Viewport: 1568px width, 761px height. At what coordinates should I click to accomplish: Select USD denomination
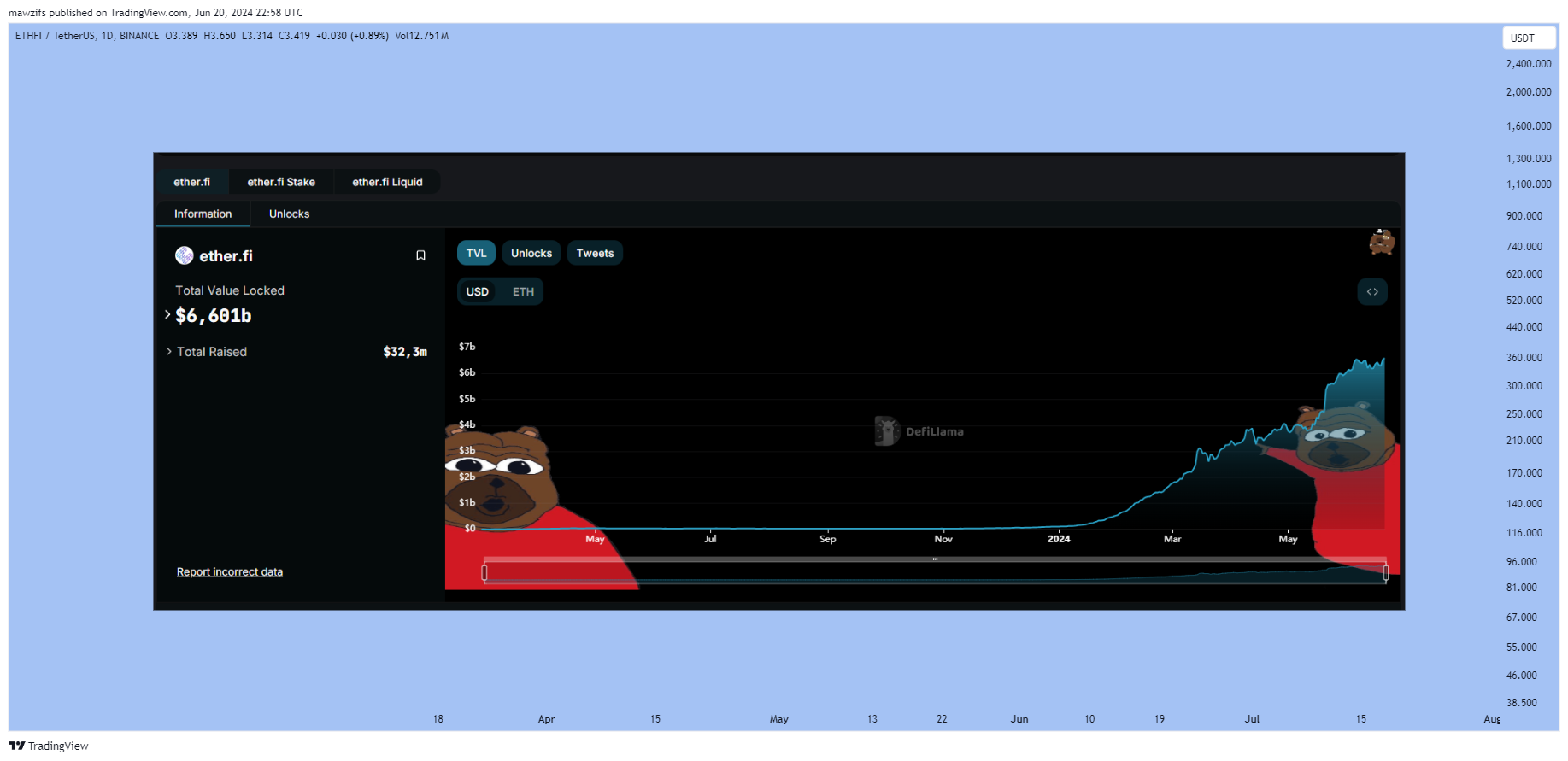pos(478,291)
